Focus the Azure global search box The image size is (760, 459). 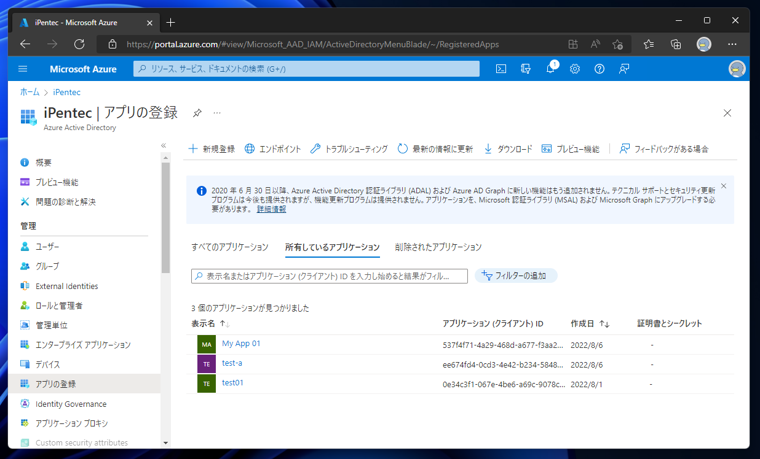pos(306,69)
